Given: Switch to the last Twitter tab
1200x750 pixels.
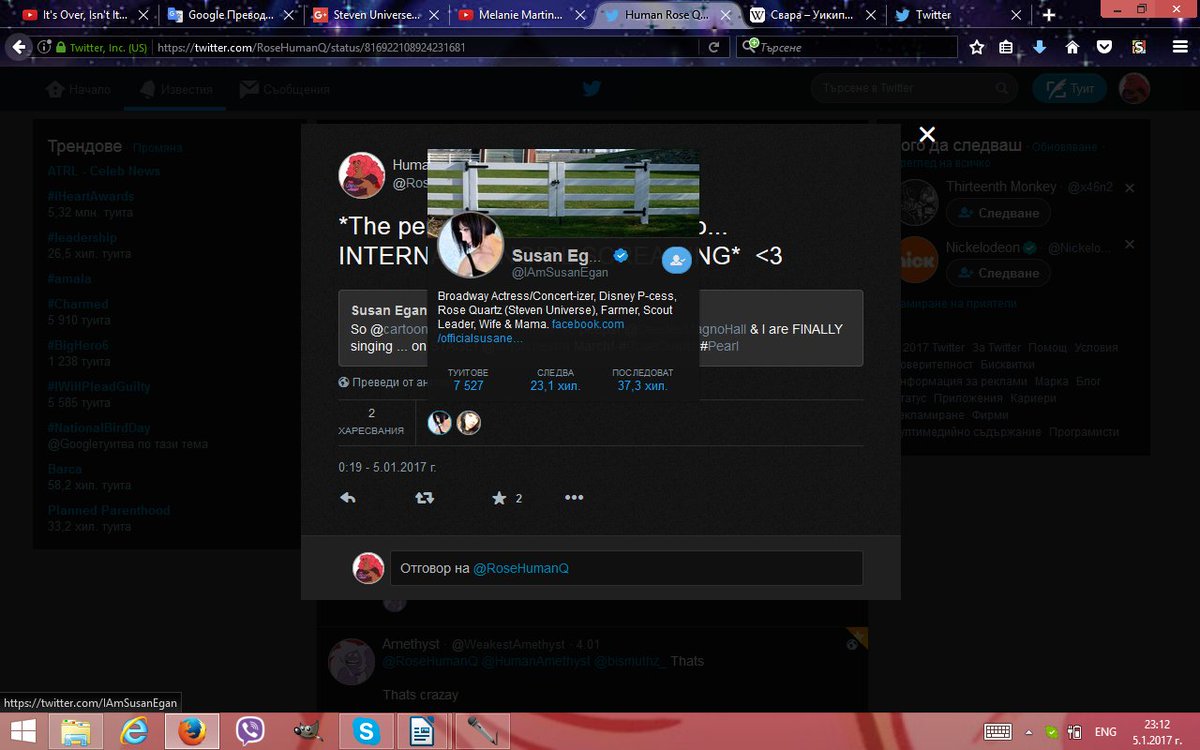Looking at the screenshot, I should point(957,15).
